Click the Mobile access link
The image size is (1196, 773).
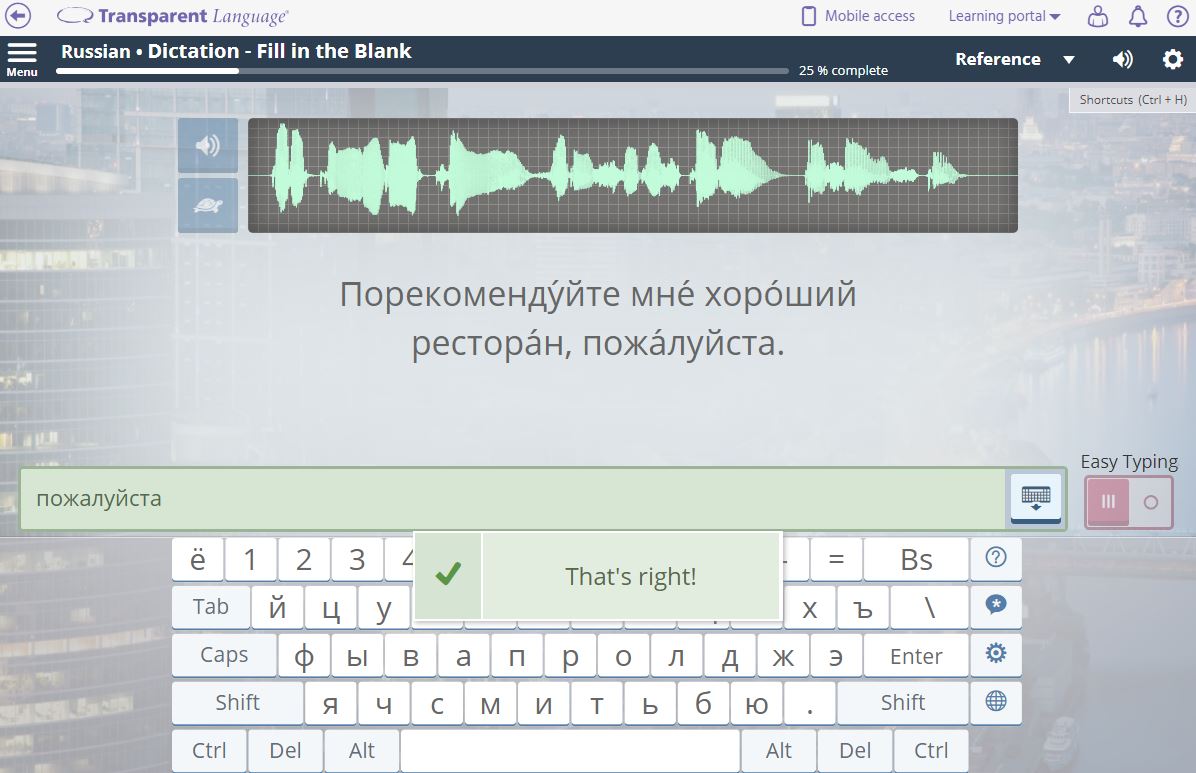coord(858,16)
